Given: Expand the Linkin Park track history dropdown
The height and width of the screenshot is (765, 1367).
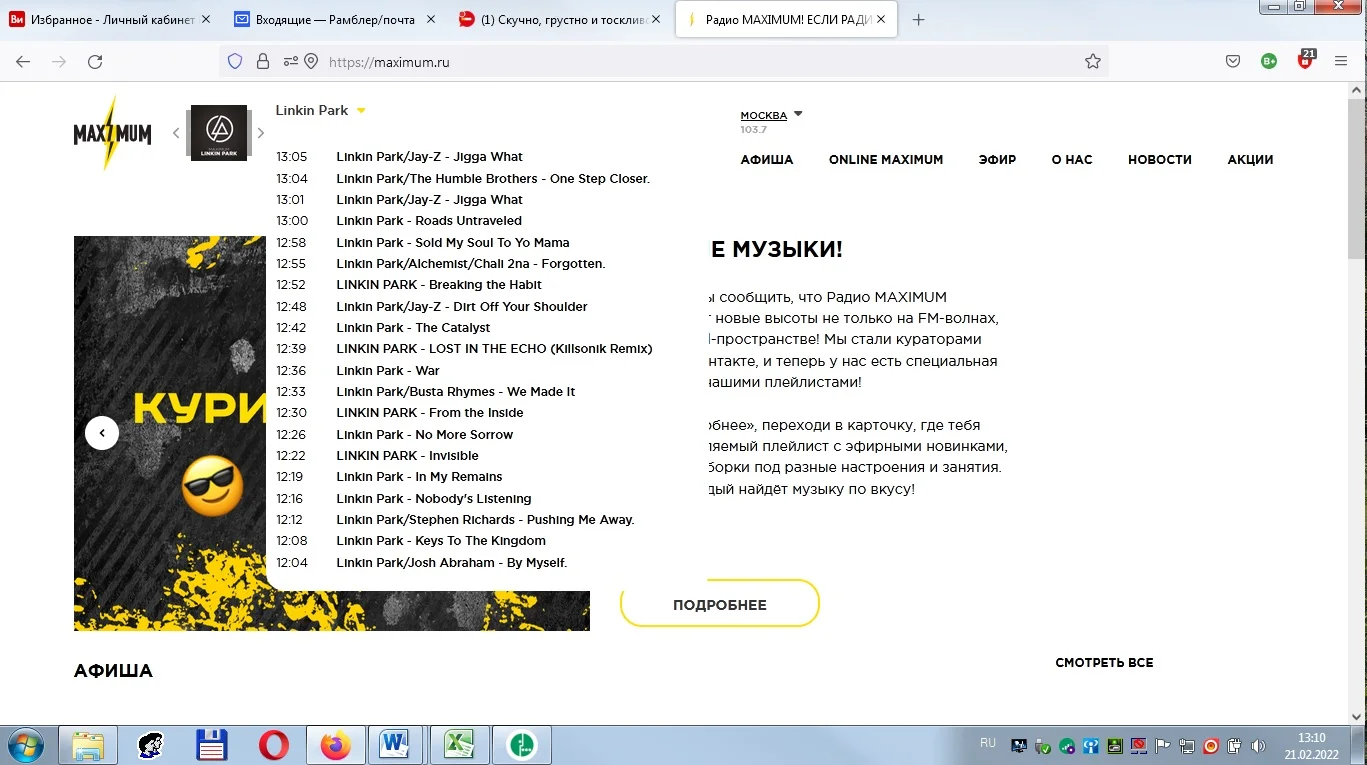Looking at the screenshot, I should [361, 111].
